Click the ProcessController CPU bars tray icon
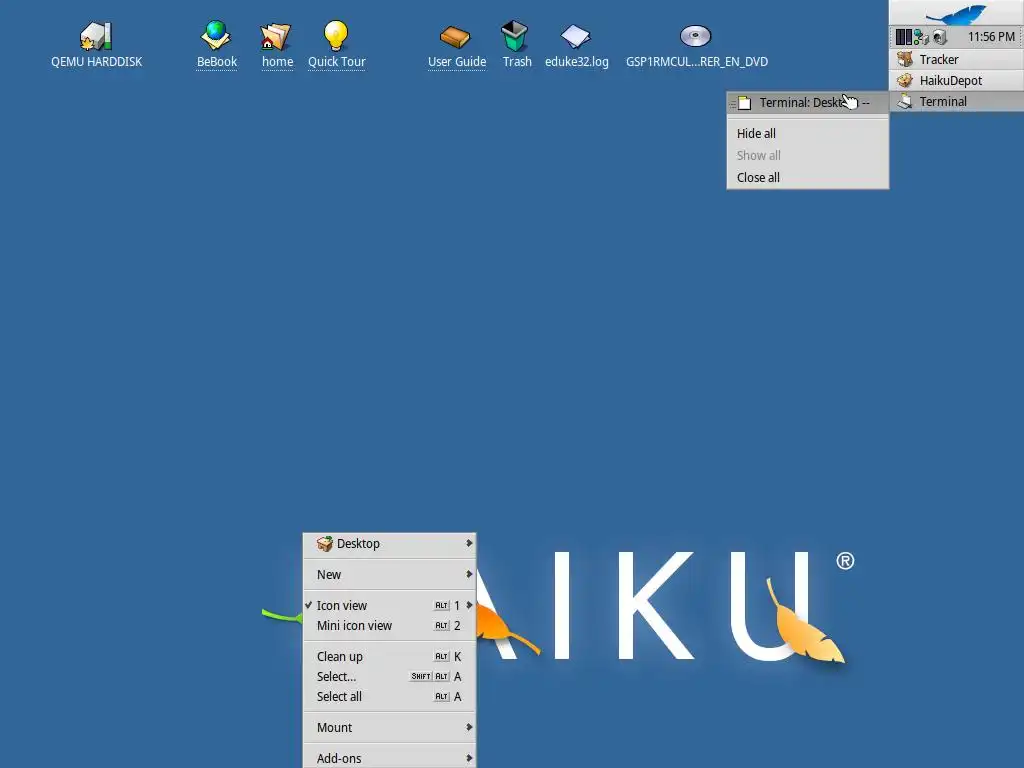The width and height of the screenshot is (1024, 768). [x=903, y=37]
